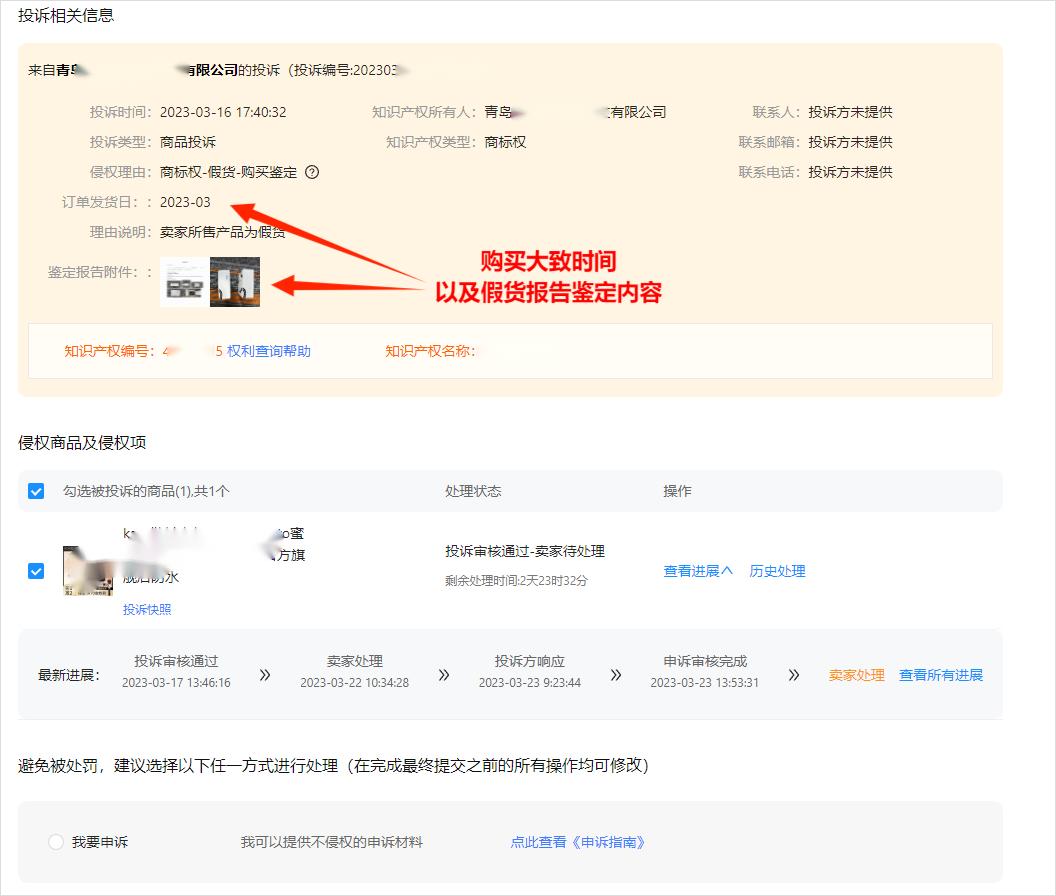1056x896 pixels.
Task: Click the 》 arrow after 卖家处理 step
Action: 443,675
